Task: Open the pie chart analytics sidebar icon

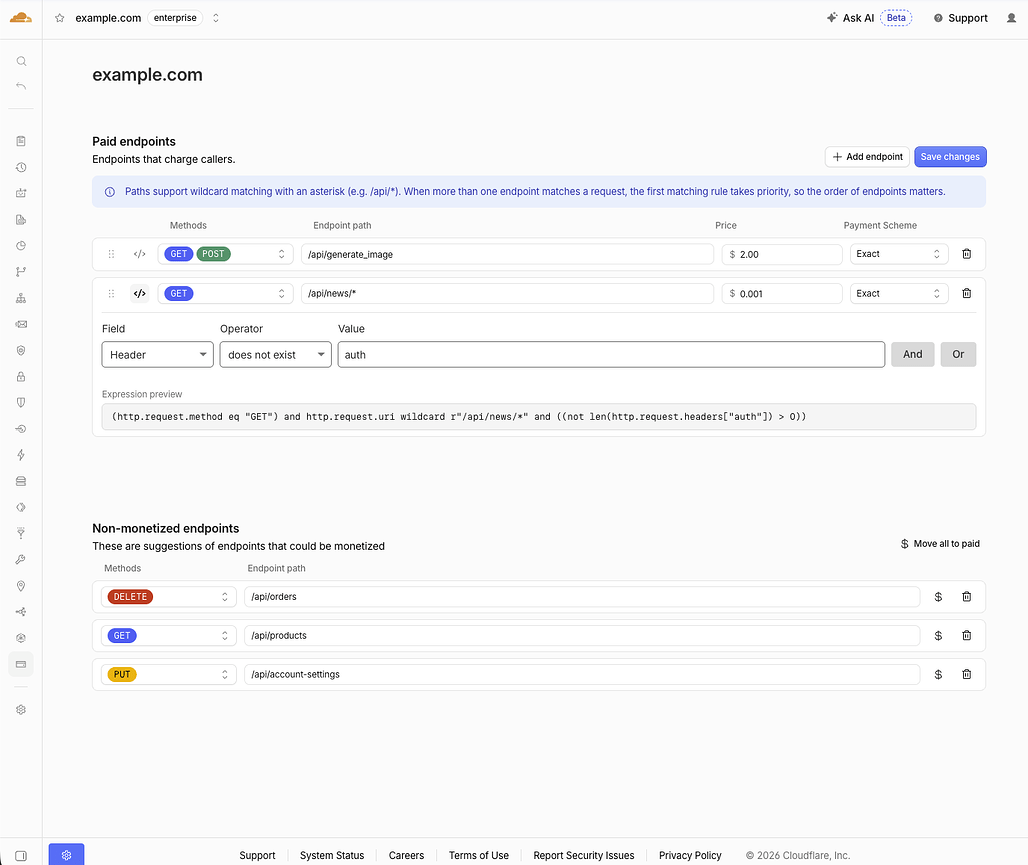Action: point(21,246)
